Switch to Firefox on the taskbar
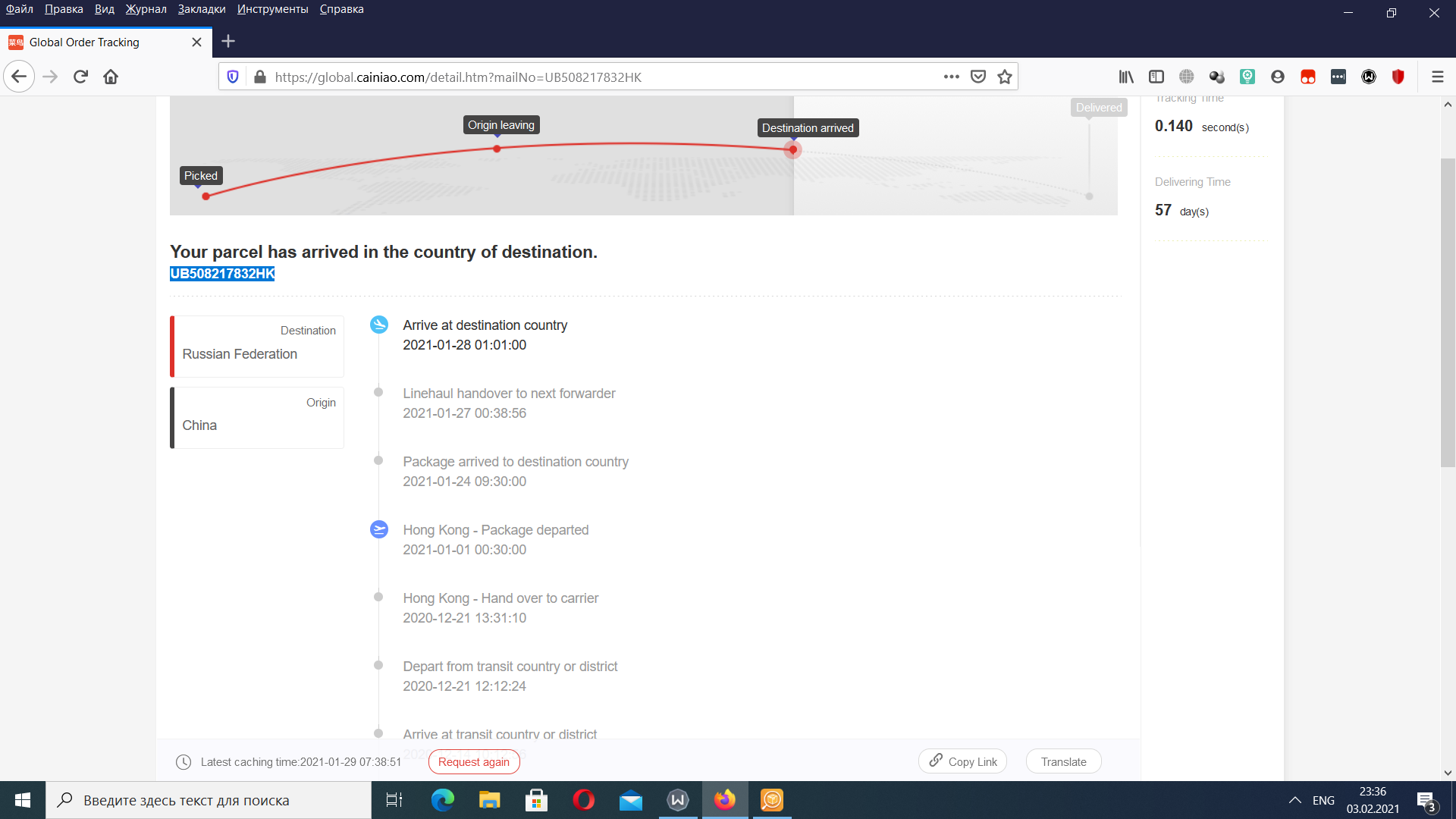The image size is (1456, 819). pos(725,800)
